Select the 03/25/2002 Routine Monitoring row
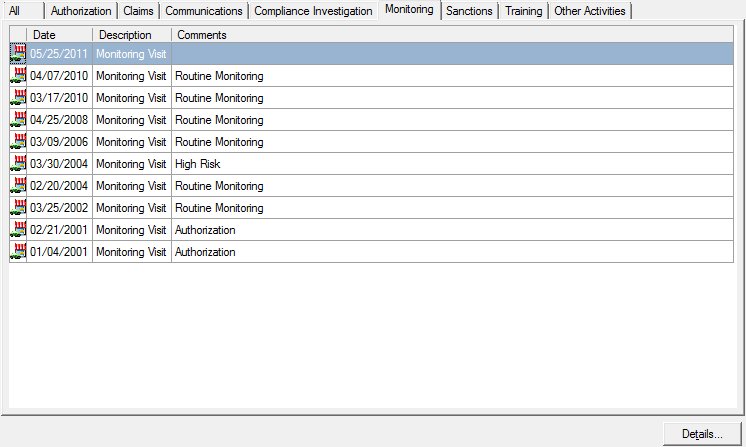The width and height of the screenshot is (746, 447). (x=218, y=208)
